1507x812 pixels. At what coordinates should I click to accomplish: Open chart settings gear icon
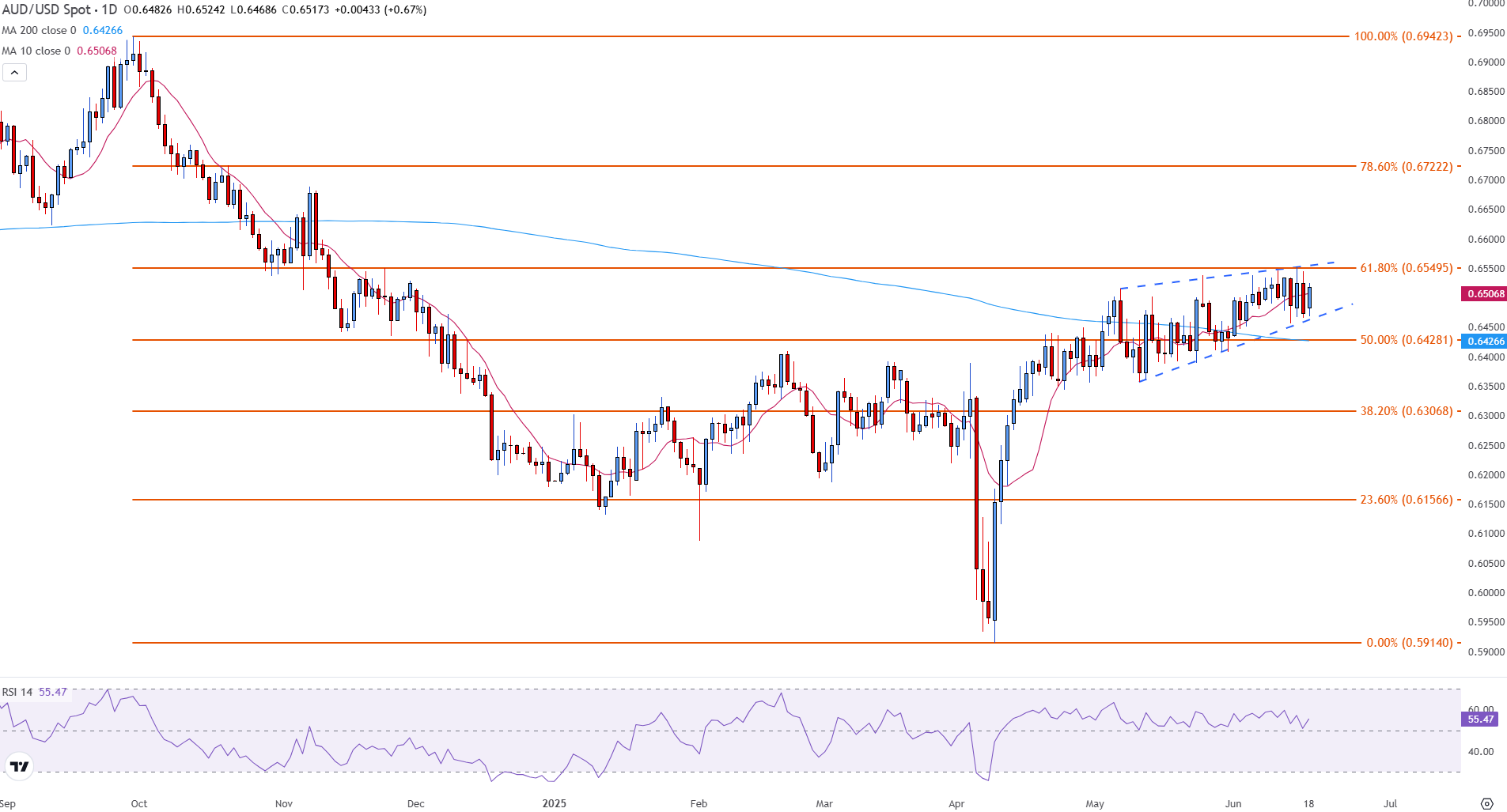(x=1486, y=803)
